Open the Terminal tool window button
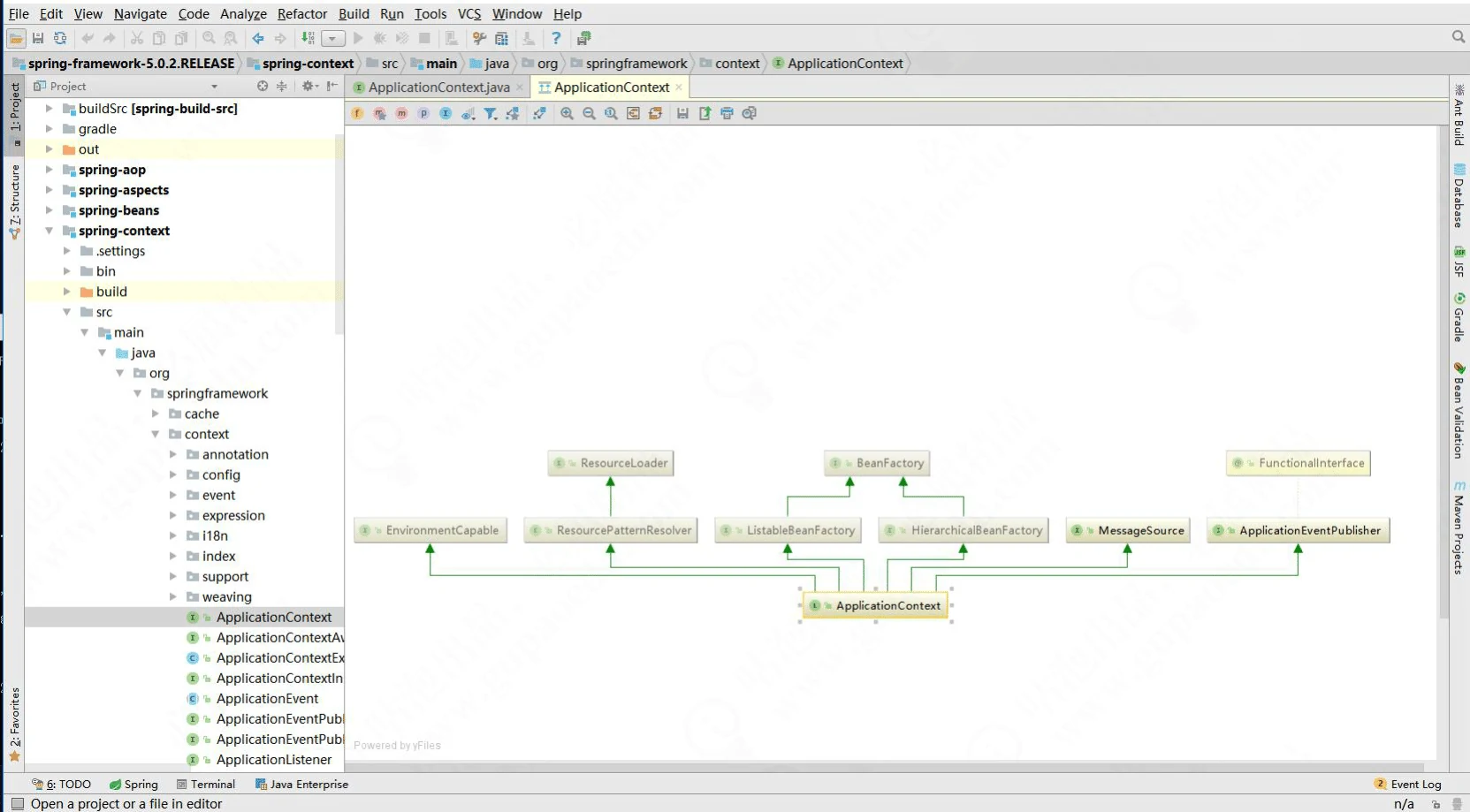This screenshot has width=1470, height=812. [x=206, y=784]
